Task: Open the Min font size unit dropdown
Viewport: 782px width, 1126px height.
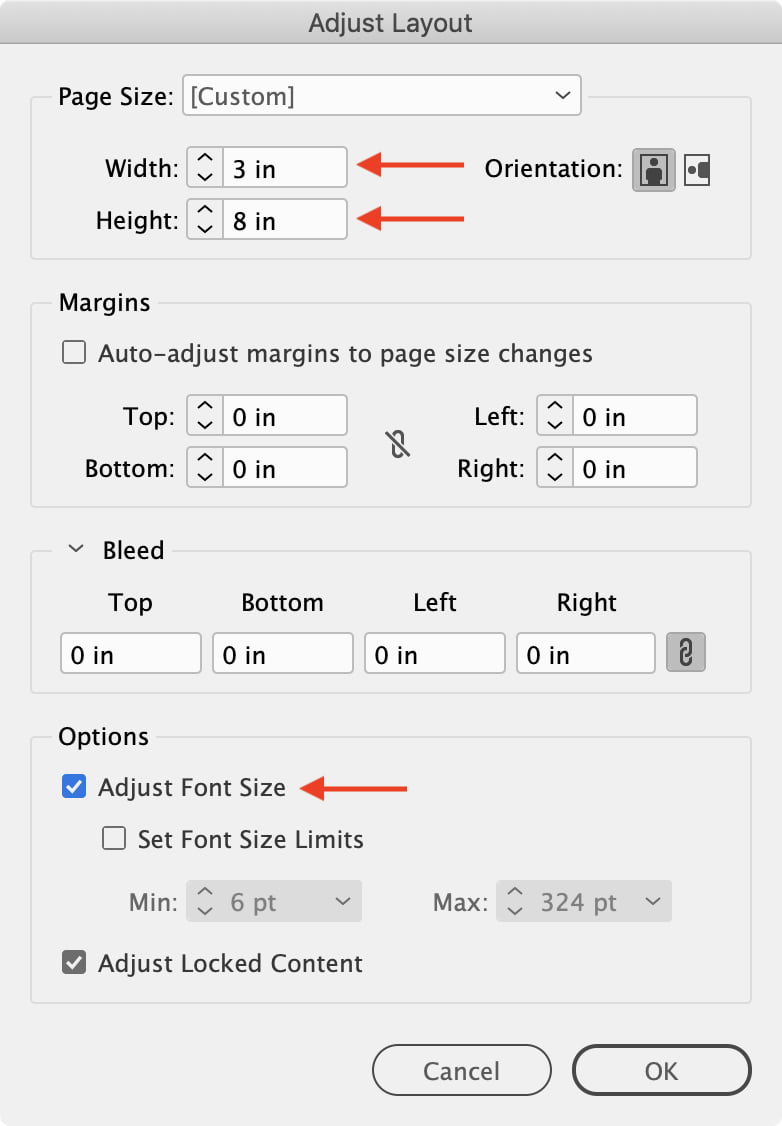Action: 344,901
